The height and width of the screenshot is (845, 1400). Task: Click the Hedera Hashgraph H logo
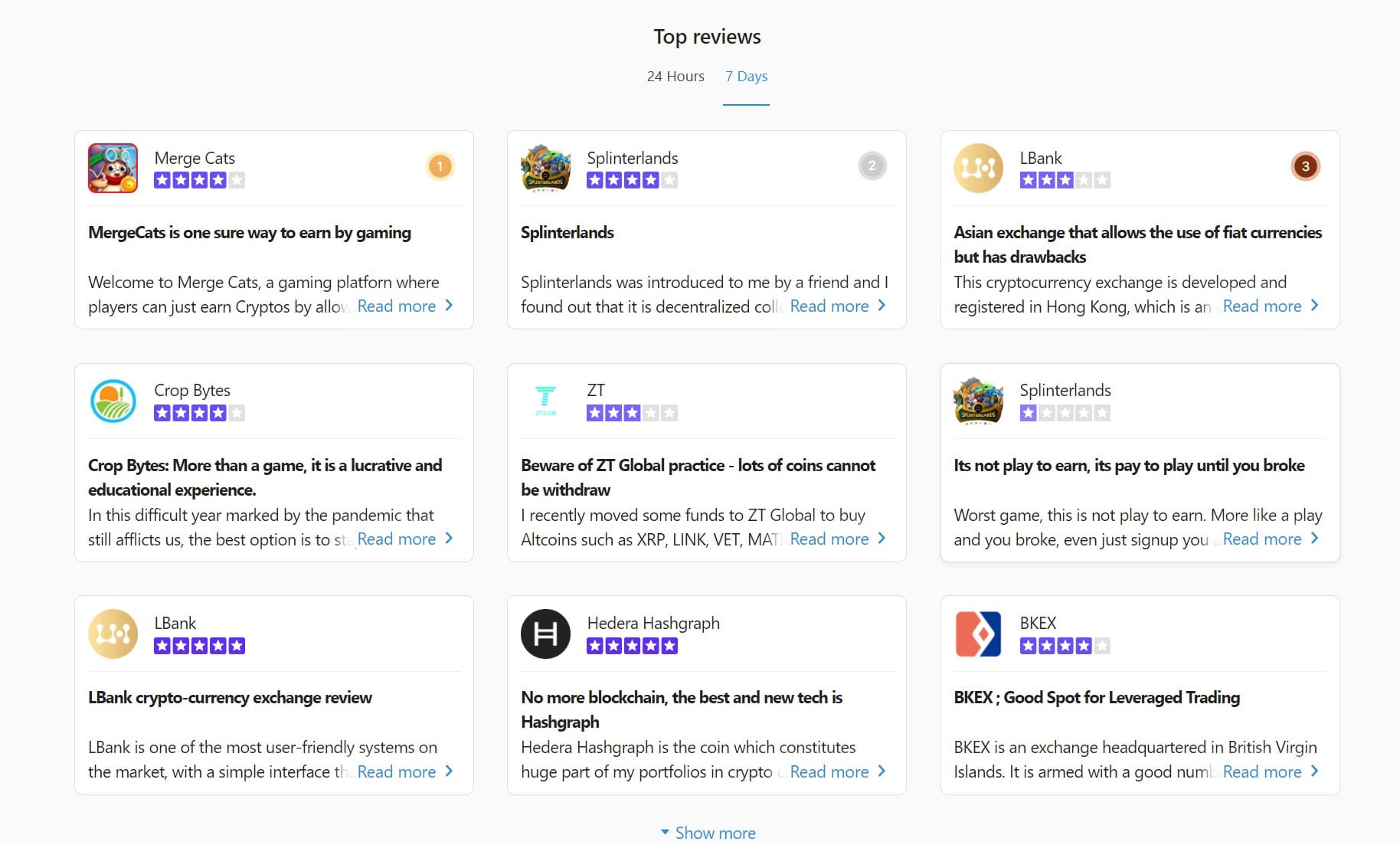tap(545, 634)
